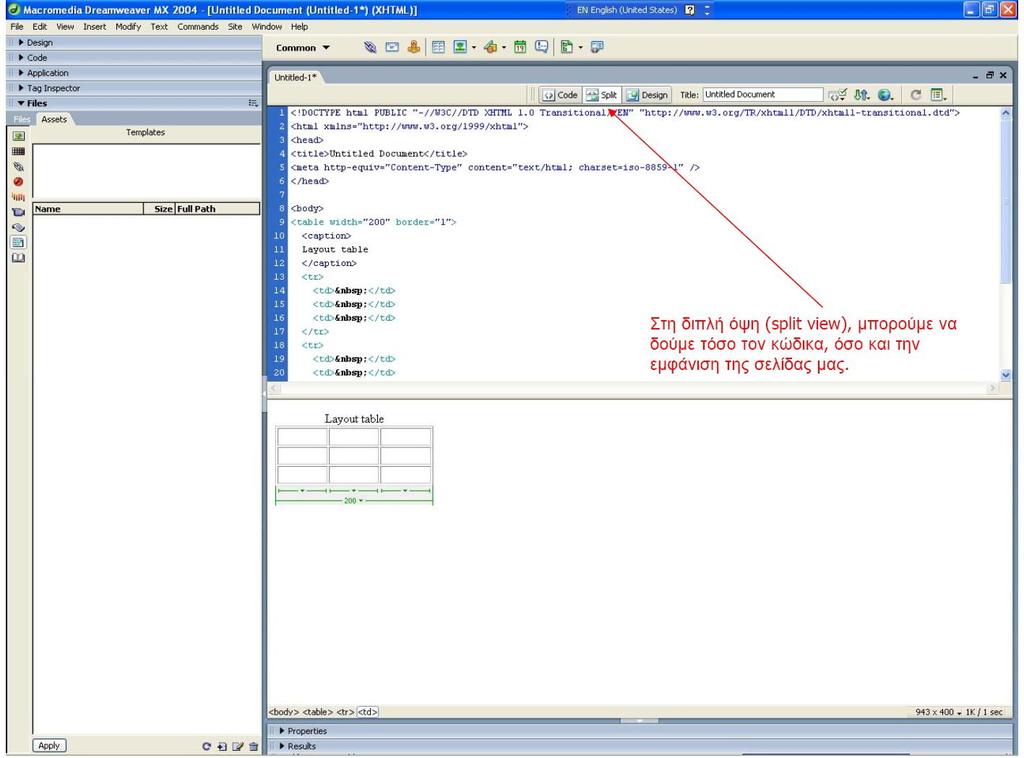Switch to Design view

[x=647, y=95]
